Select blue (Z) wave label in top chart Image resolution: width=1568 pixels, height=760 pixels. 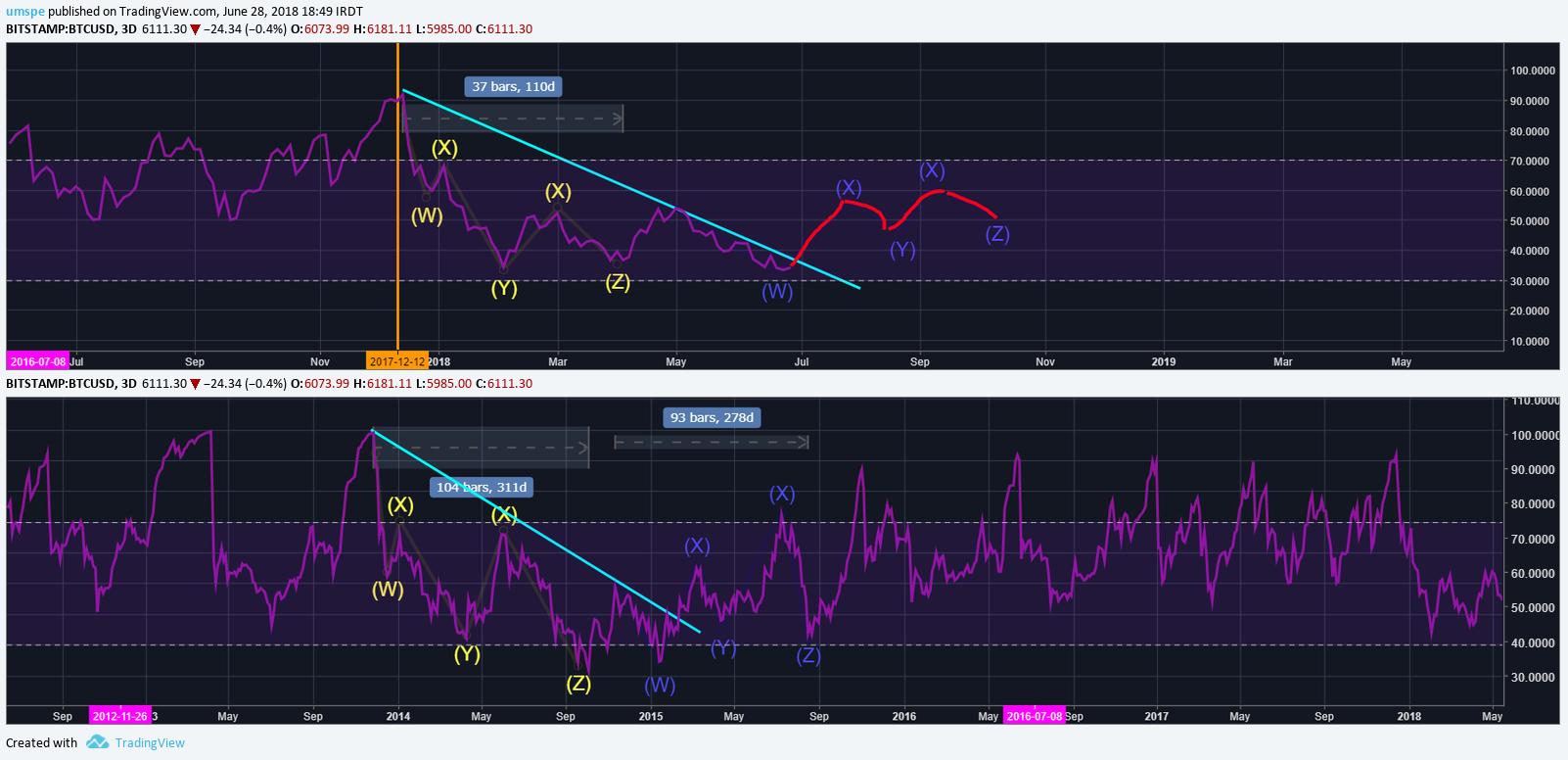[997, 233]
